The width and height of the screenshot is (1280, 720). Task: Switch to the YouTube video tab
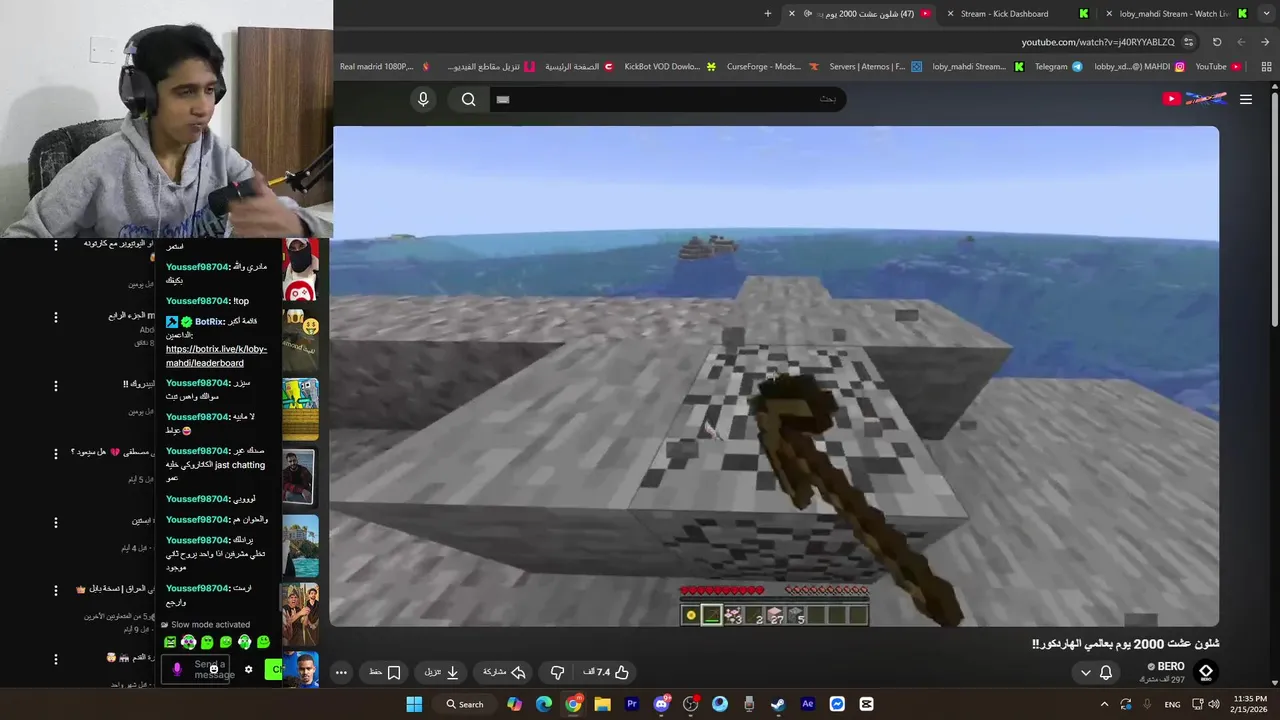coord(860,14)
